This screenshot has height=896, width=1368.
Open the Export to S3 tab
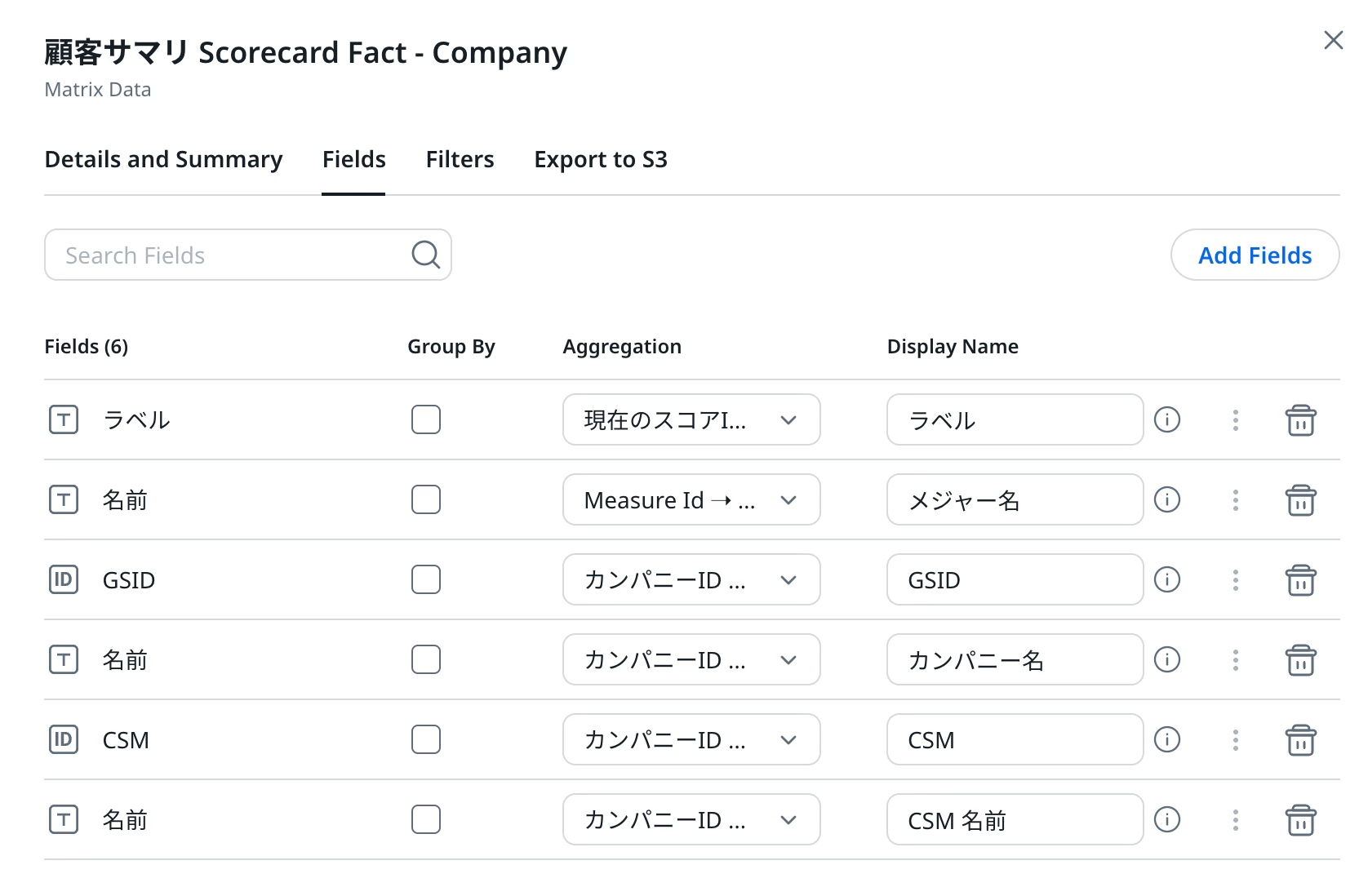click(x=600, y=159)
